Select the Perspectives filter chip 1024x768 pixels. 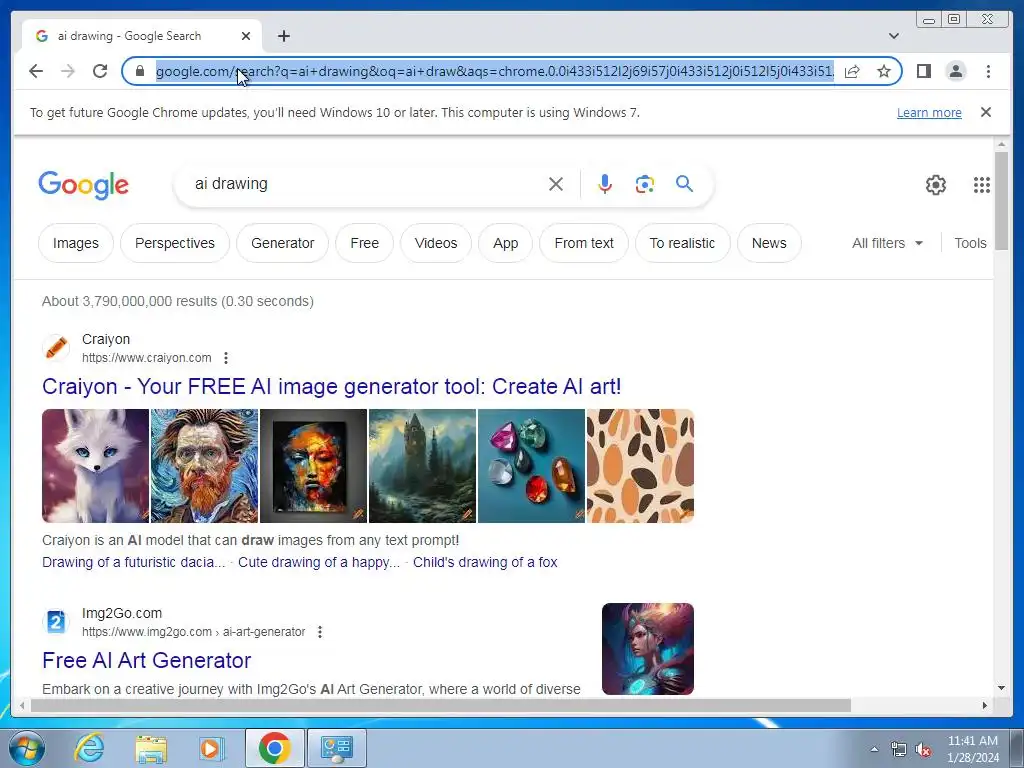pos(175,243)
